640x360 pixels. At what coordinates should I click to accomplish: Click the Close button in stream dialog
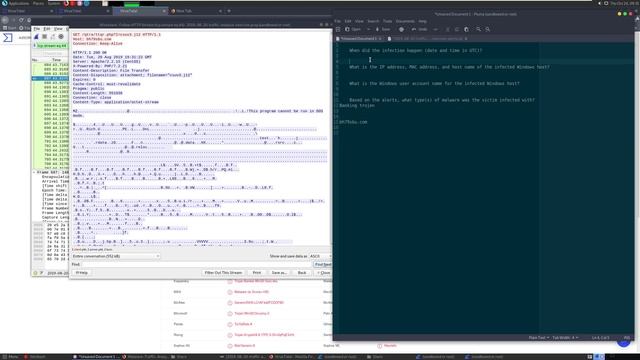tap(324, 273)
